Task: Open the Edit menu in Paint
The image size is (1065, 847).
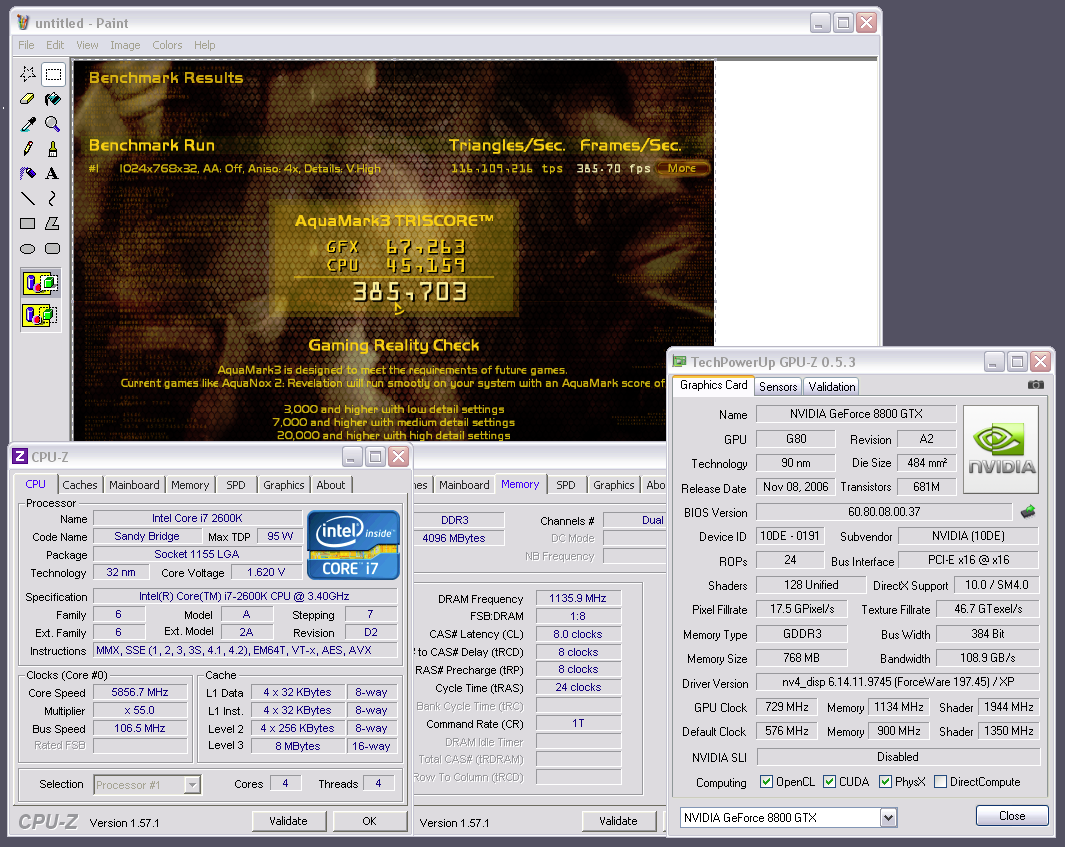Action: point(55,45)
